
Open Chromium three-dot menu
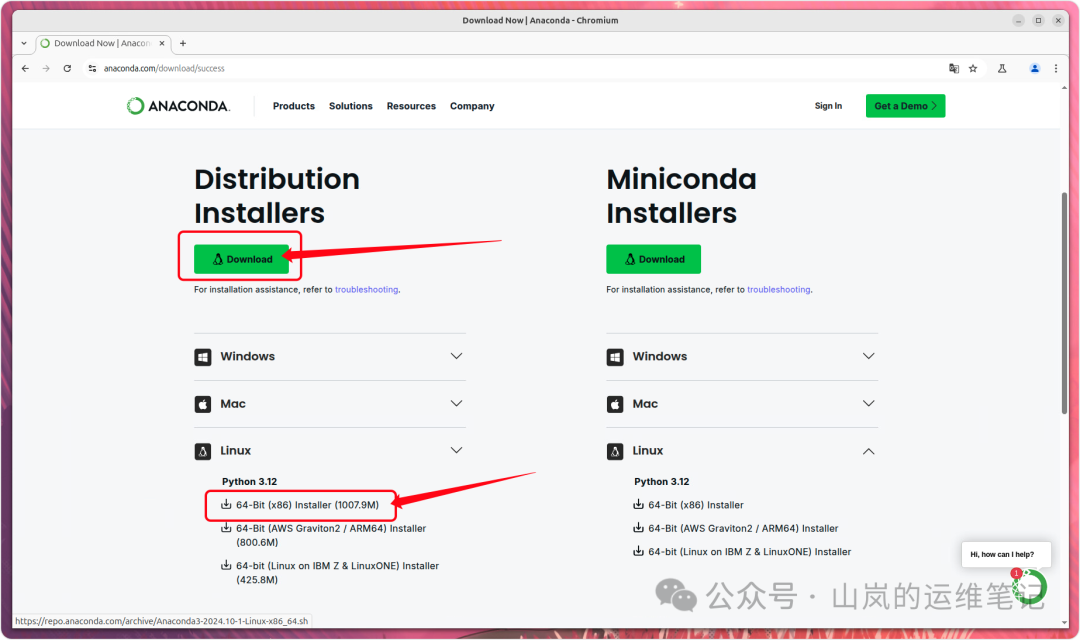(1056, 68)
